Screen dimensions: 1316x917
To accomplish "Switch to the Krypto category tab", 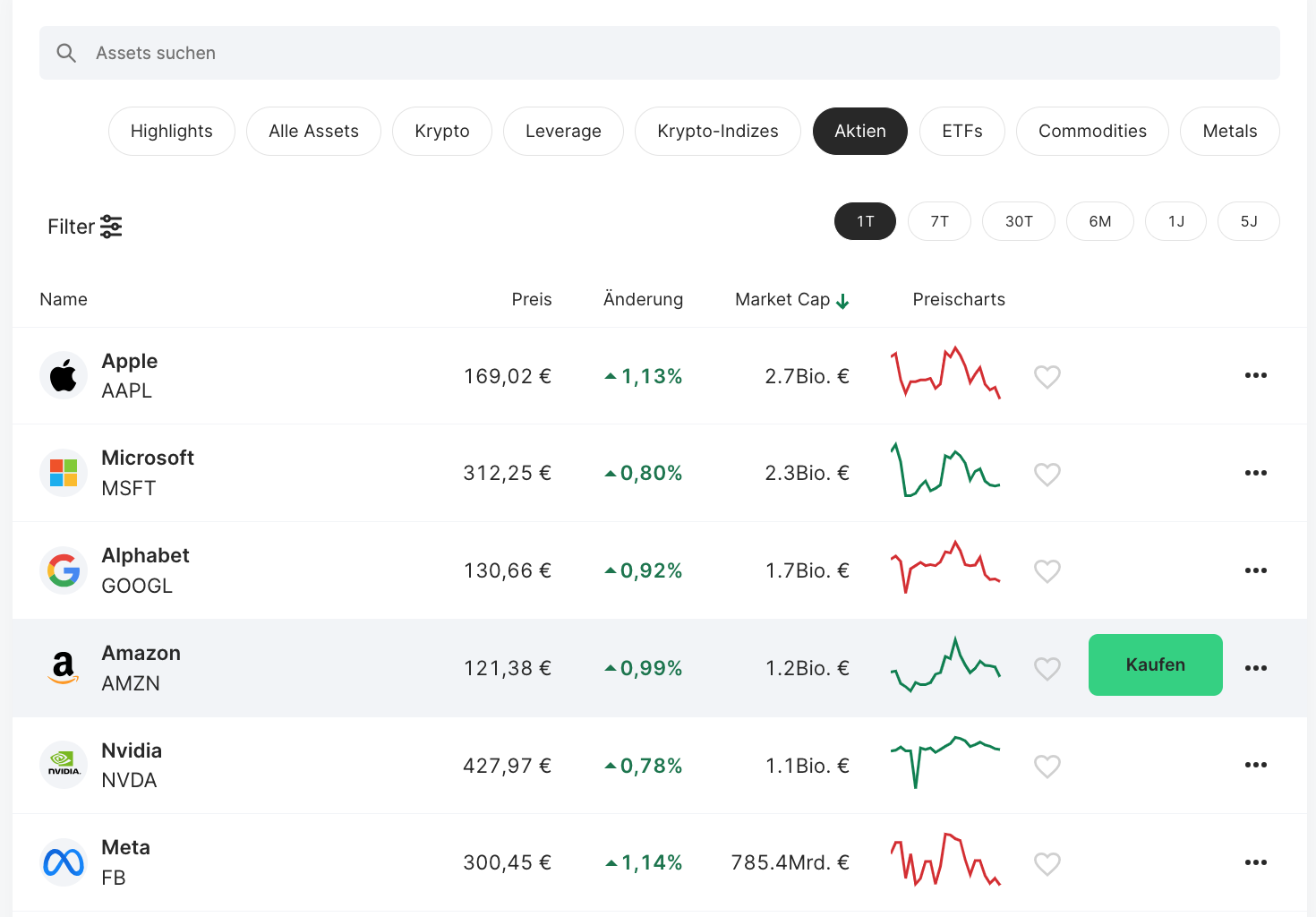I will (x=442, y=131).
